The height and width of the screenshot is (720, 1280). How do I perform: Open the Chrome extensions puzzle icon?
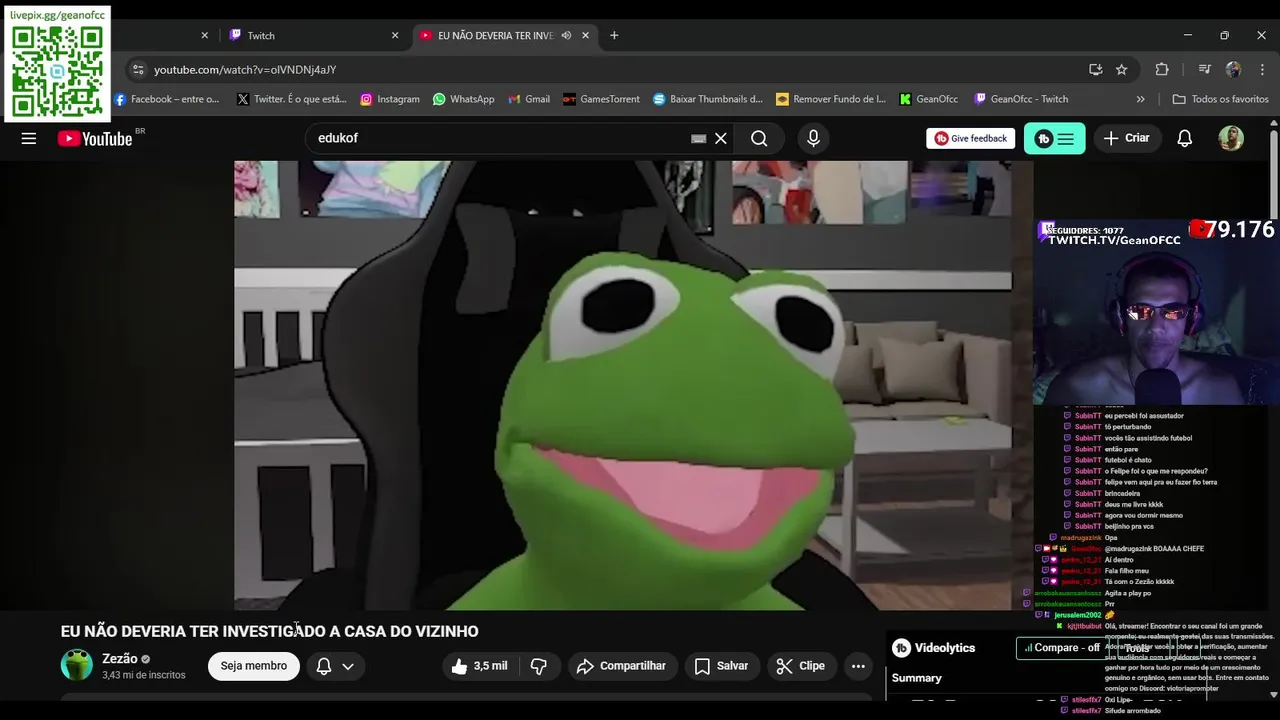1162,69
